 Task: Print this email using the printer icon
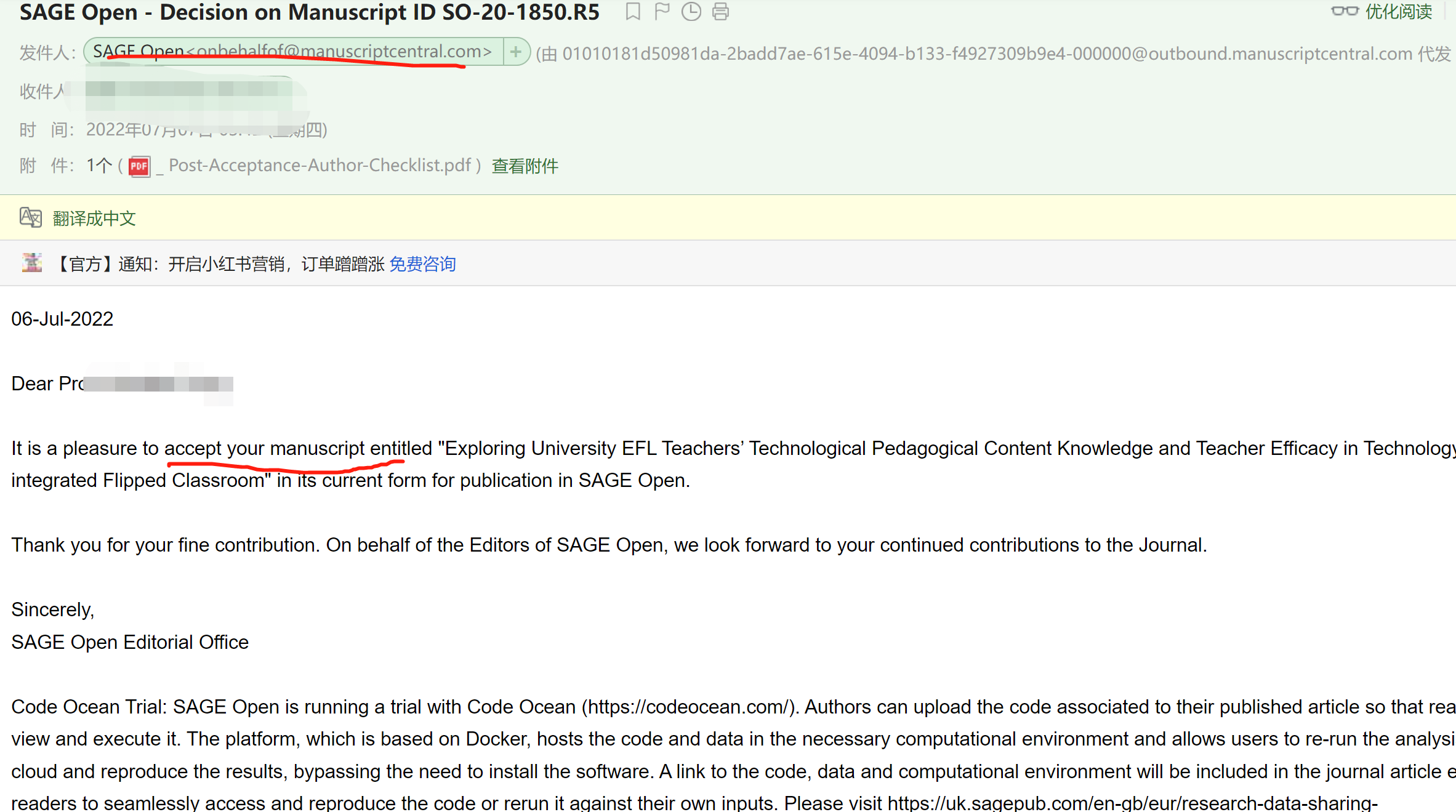(720, 12)
